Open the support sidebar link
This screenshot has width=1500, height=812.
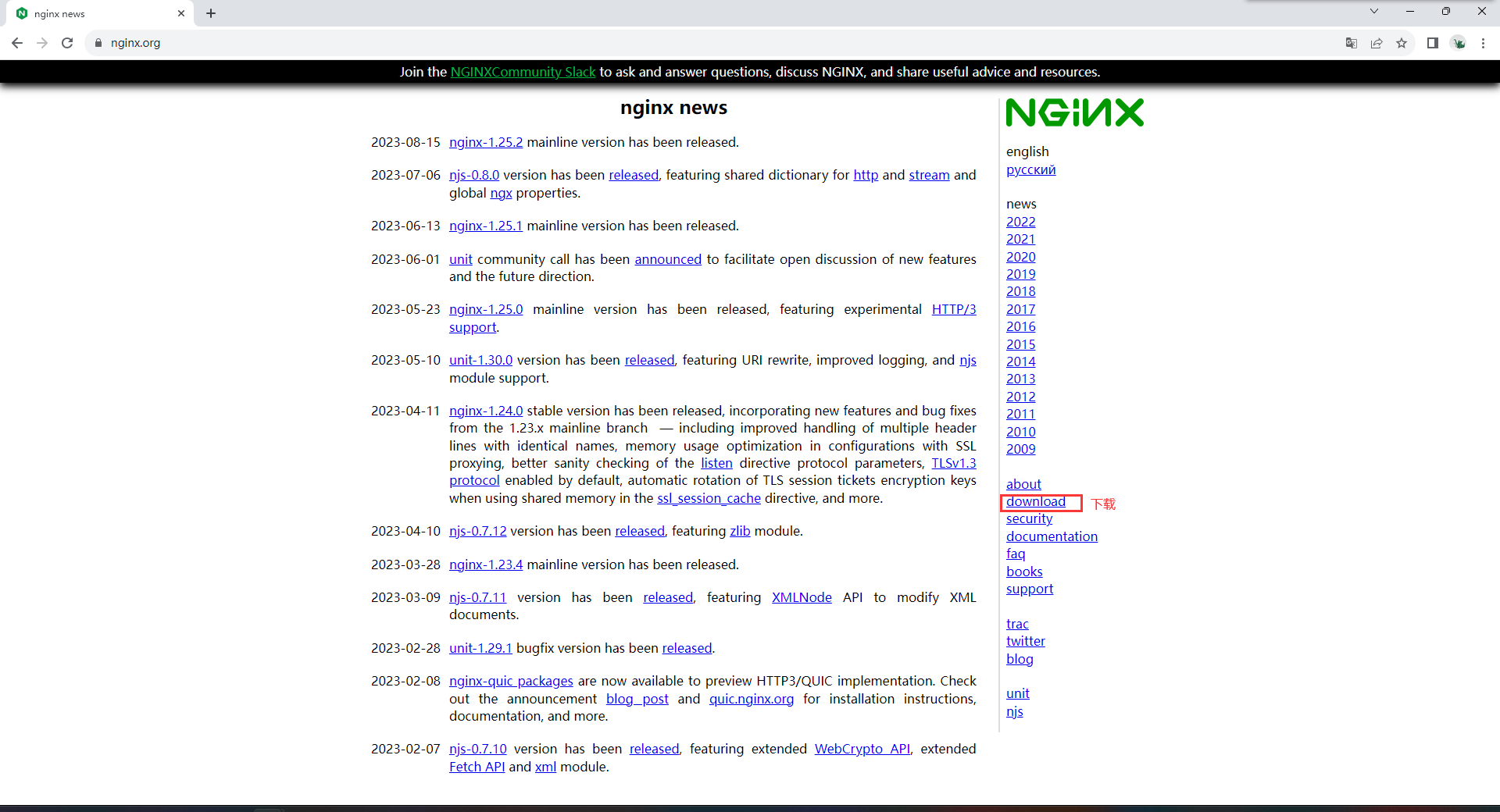[1030, 589]
